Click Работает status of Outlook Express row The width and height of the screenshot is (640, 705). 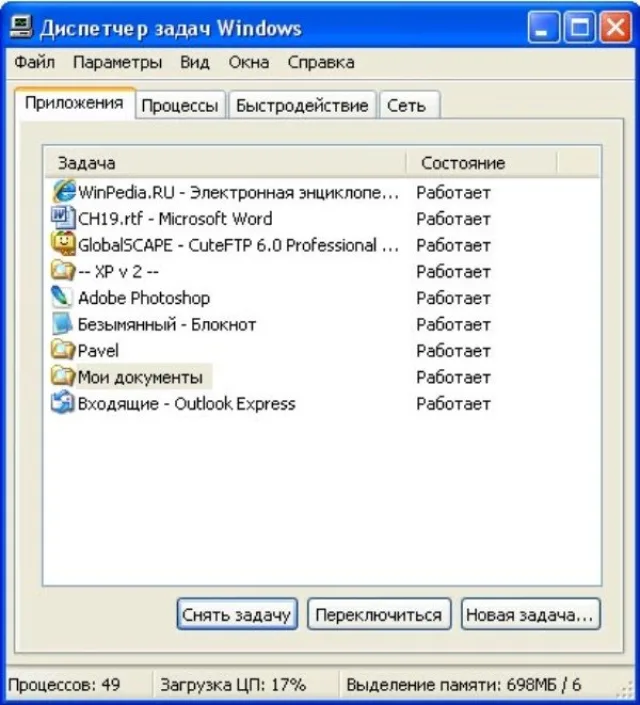pyautogui.click(x=453, y=403)
